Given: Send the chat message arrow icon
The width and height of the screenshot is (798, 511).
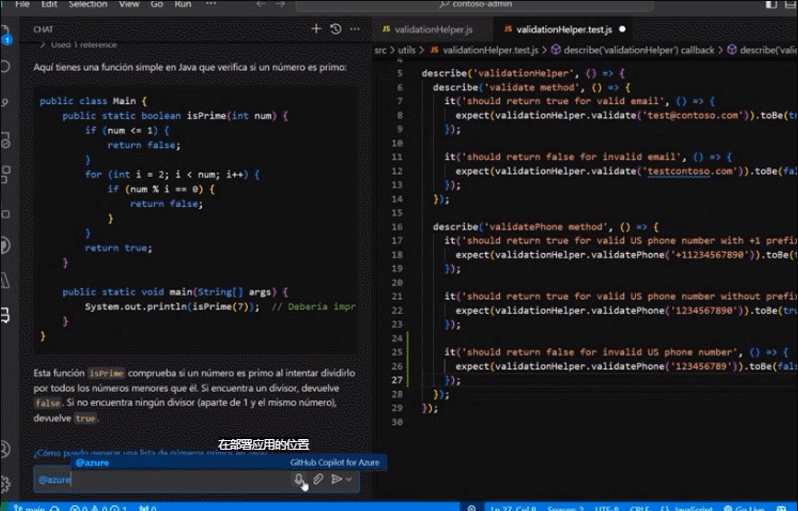Looking at the screenshot, I should point(336,480).
